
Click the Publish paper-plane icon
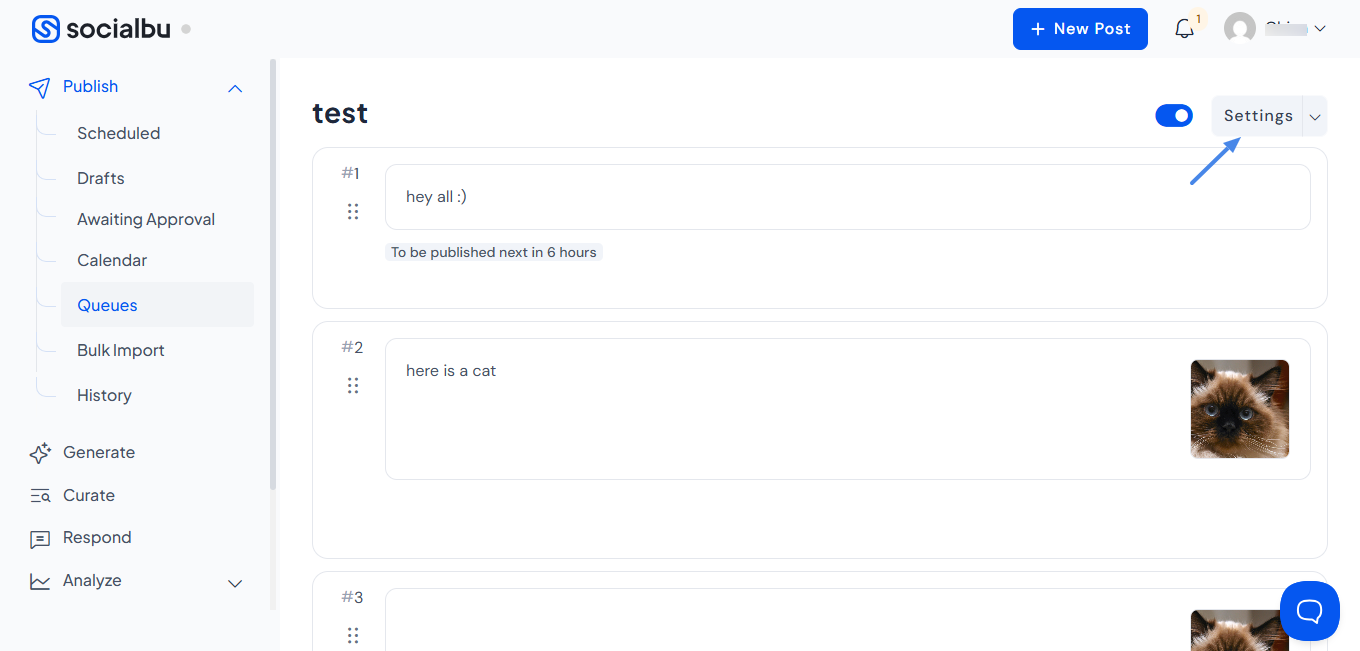[x=40, y=88]
